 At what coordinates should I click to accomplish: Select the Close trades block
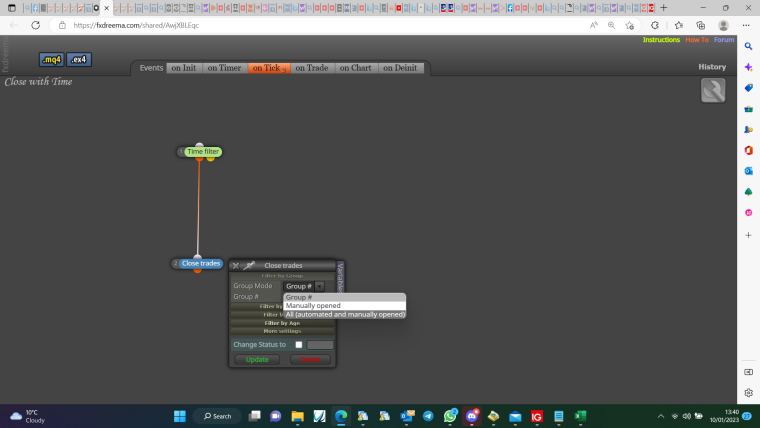pos(201,263)
